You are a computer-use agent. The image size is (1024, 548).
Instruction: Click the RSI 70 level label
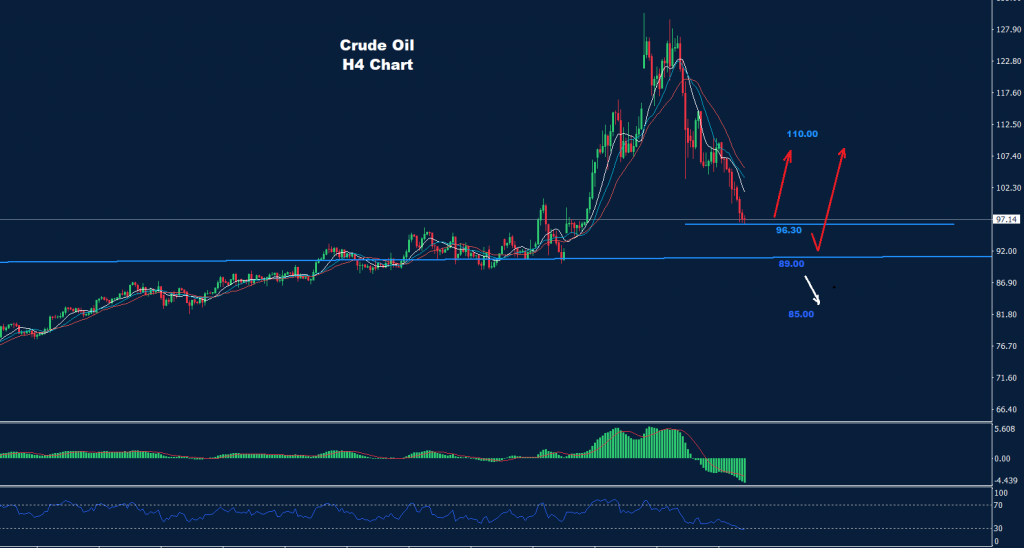tap(998, 505)
